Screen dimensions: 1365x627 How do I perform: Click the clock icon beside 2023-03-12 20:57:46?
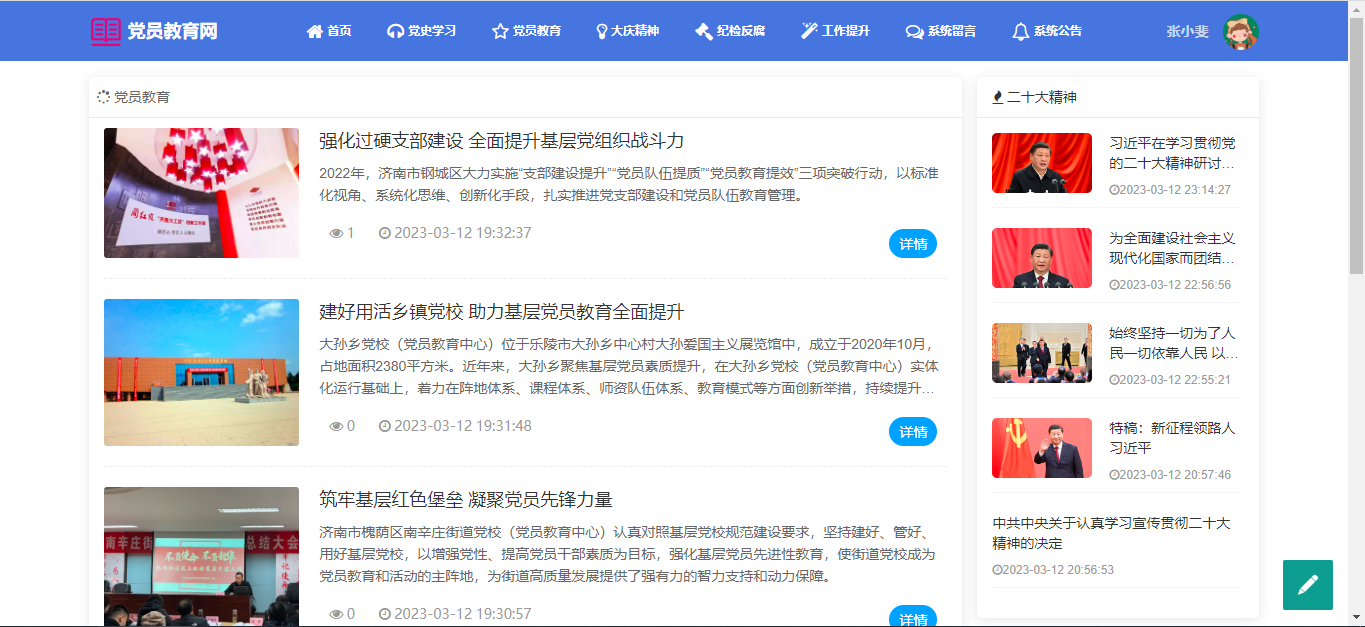click(1114, 475)
